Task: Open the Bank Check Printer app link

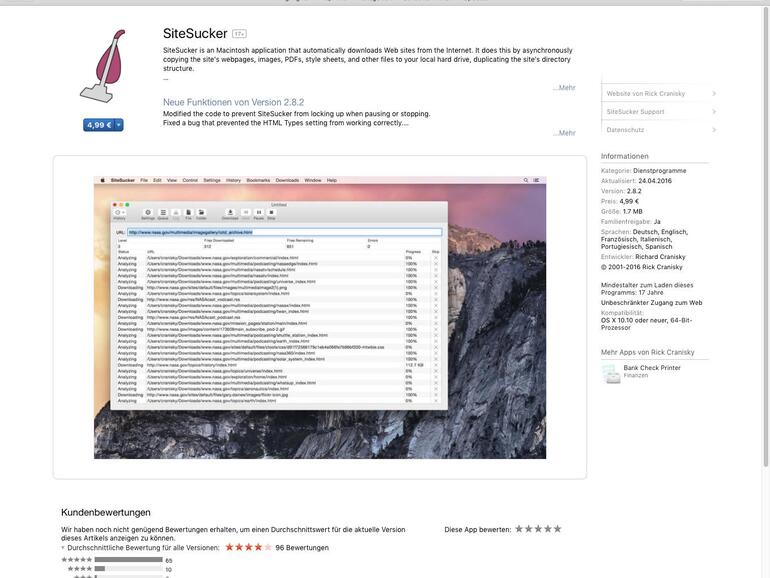Action: (x=652, y=367)
